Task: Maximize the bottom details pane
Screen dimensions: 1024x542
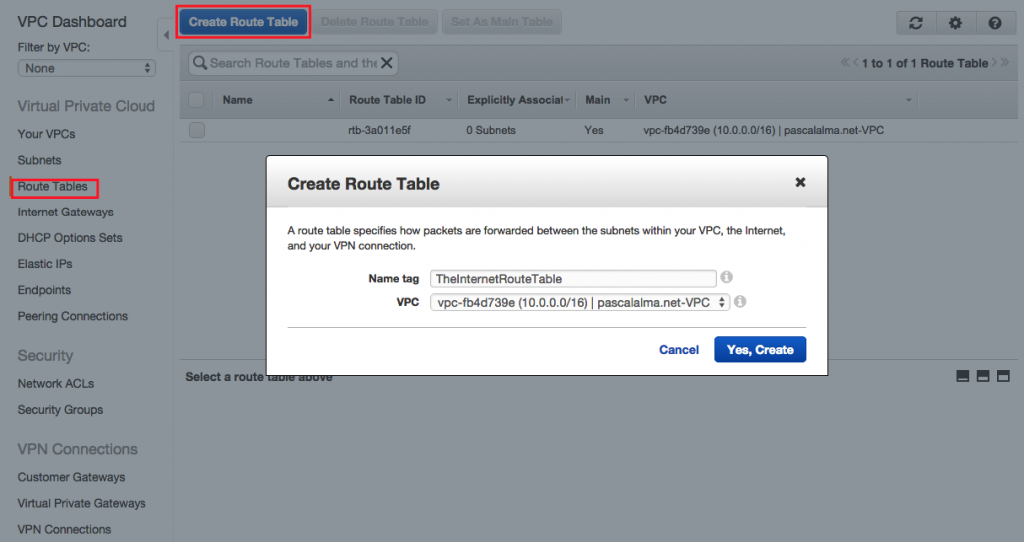Action: click(1003, 376)
